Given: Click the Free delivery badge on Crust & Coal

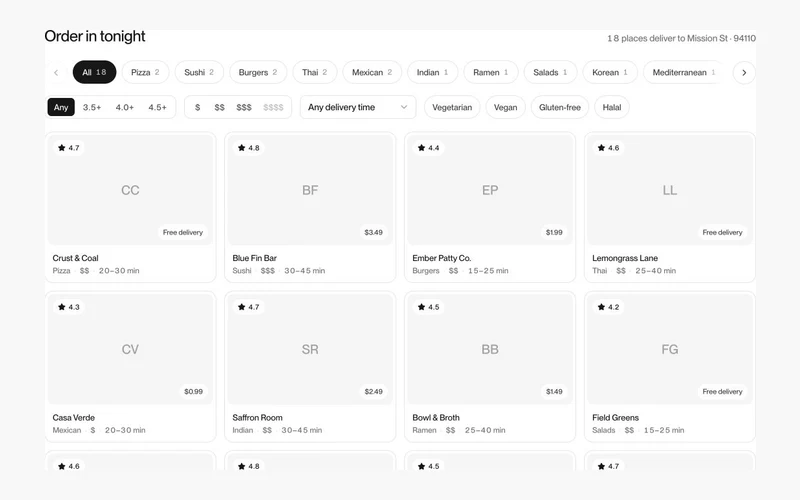Looking at the screenshot, I should click(183, 232).
